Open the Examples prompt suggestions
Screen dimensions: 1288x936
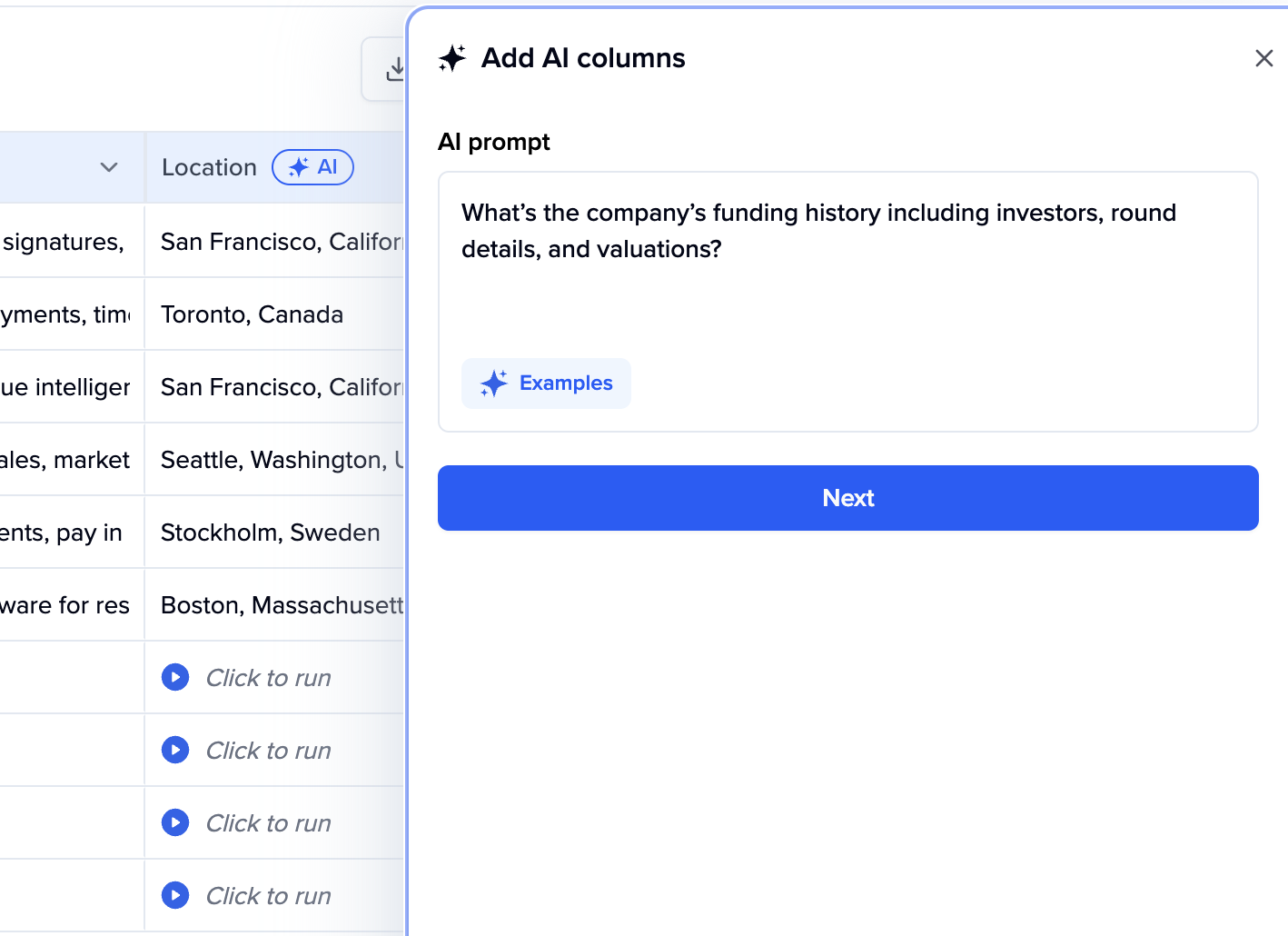[546, 383]
